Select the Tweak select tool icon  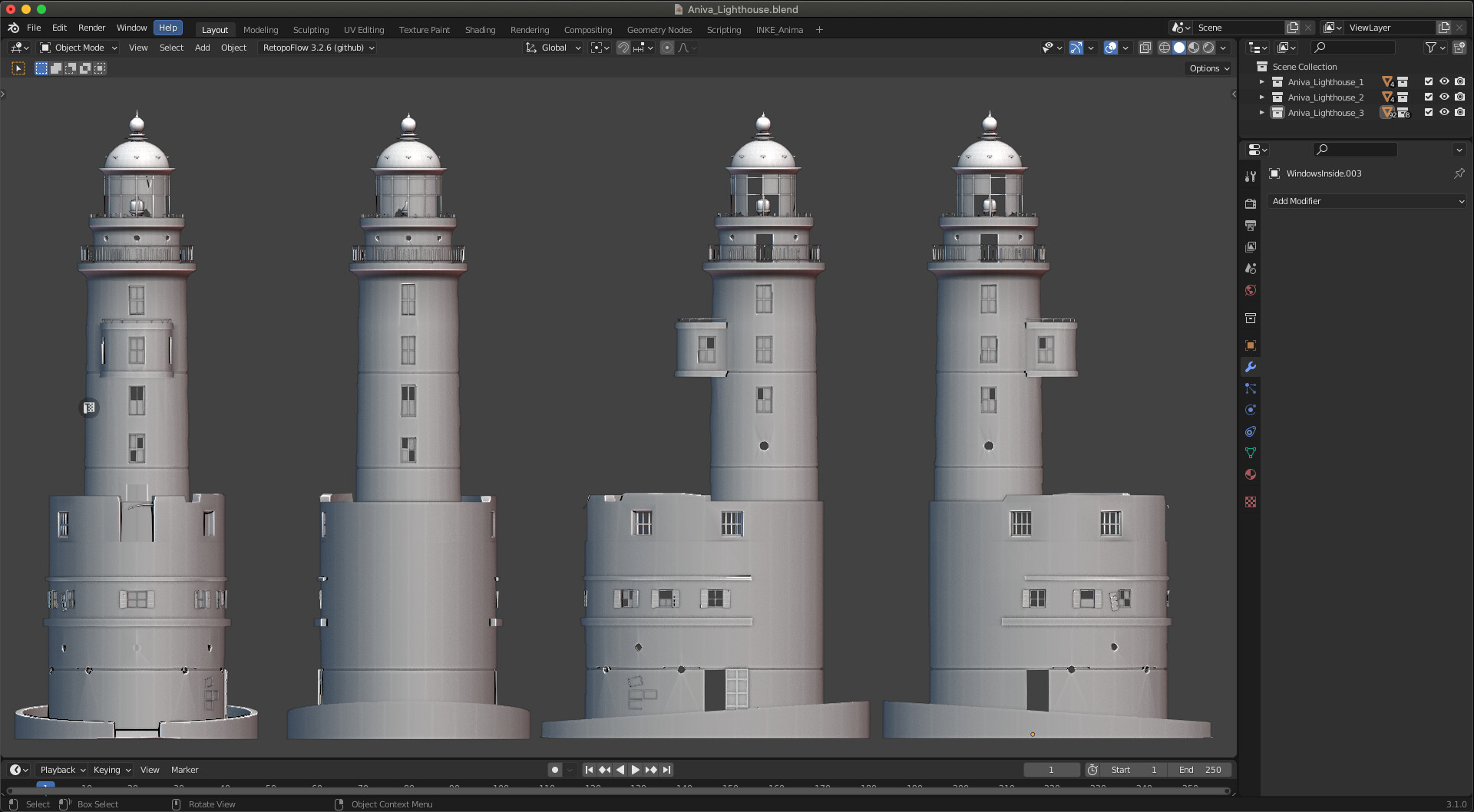click(18, 68)
